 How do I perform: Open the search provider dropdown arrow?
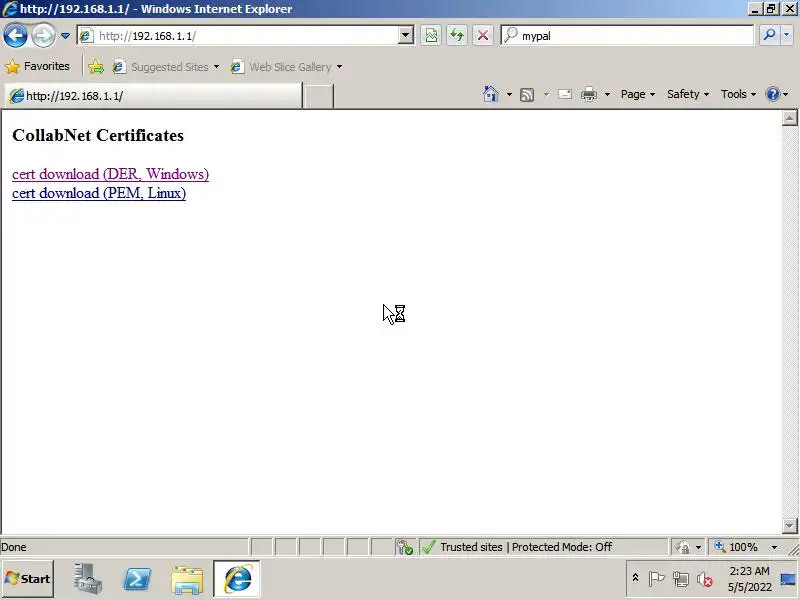tap(787, 35)
